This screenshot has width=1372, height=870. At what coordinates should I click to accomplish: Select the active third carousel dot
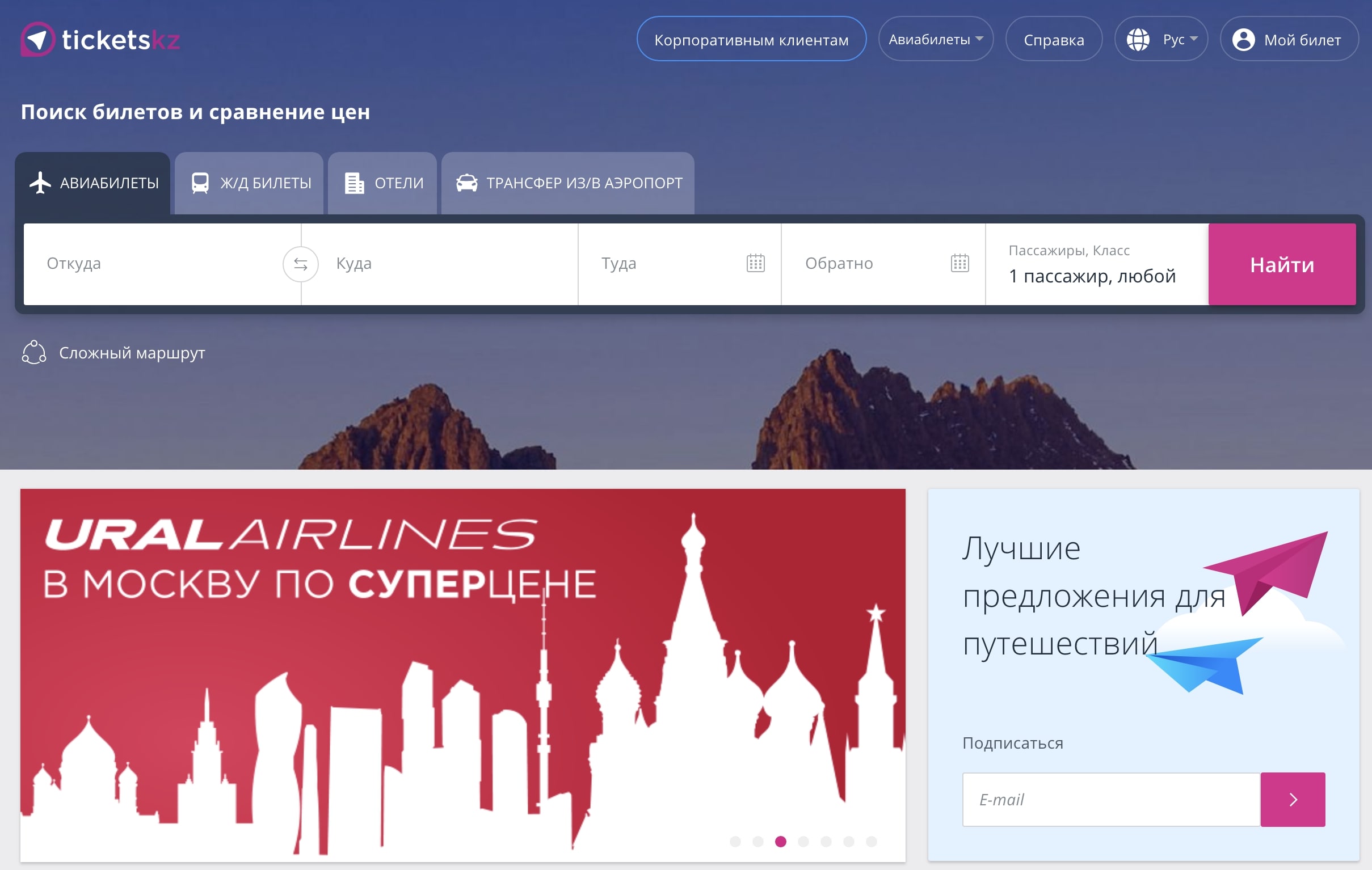[x=781, y=842]
